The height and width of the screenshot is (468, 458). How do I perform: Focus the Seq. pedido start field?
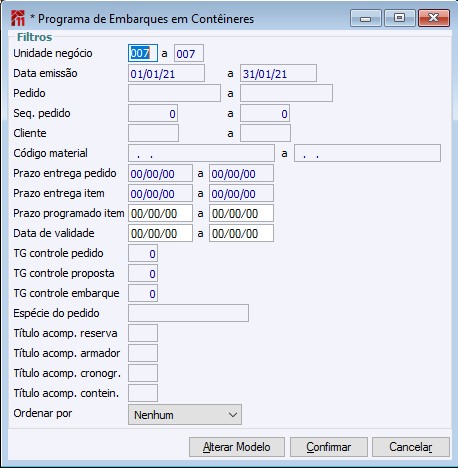(x=153, y=113)
